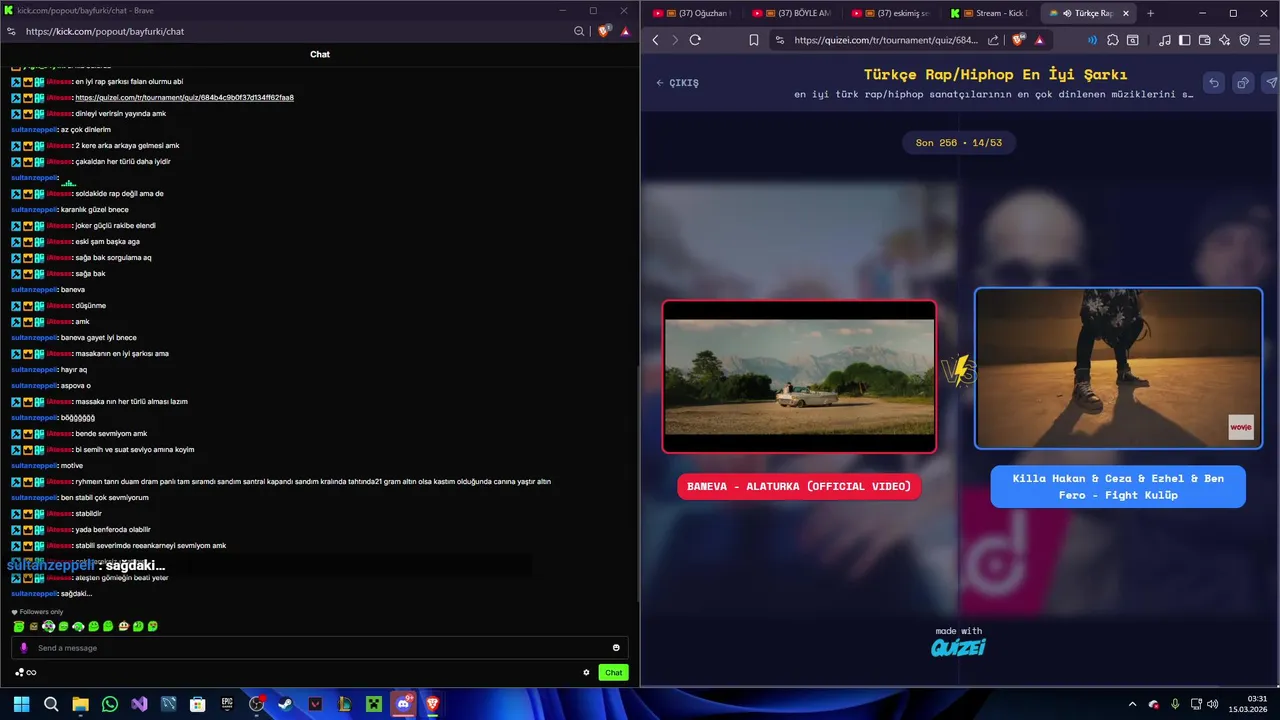Open WhatsApp from taskbar
This screenshot has width=1280, height=720.
point(110,704)
